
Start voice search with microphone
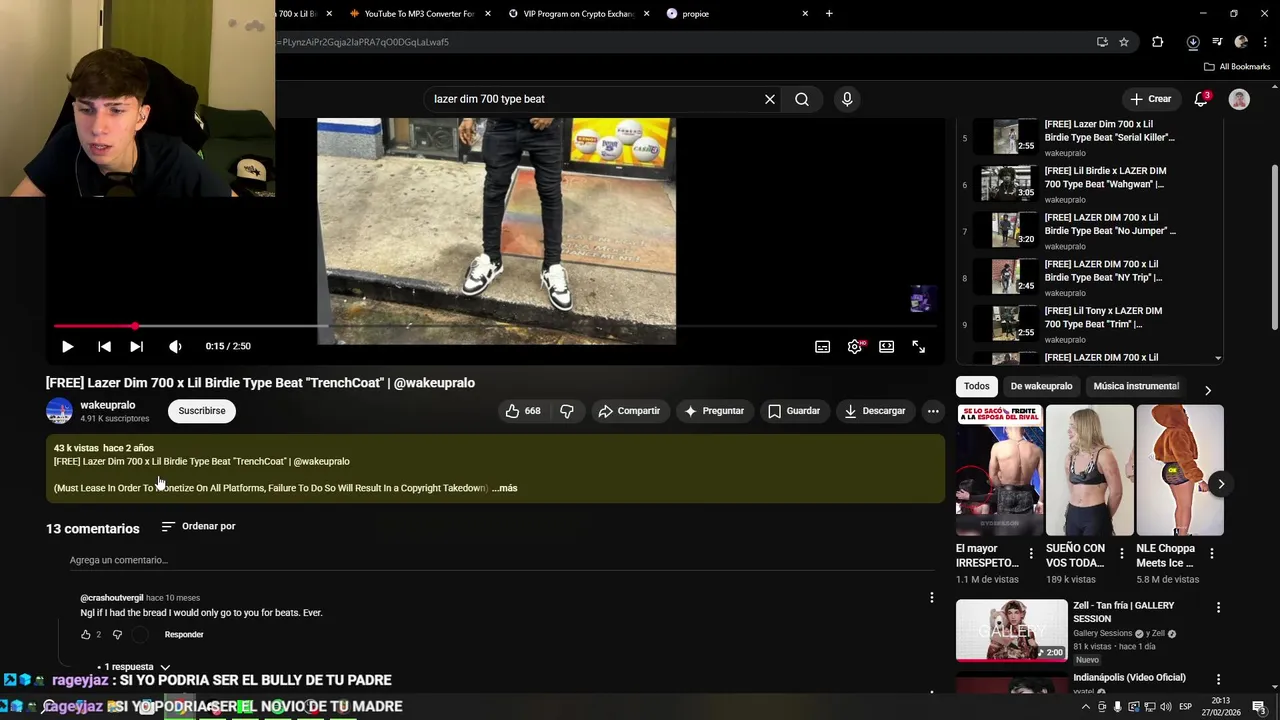847,99
